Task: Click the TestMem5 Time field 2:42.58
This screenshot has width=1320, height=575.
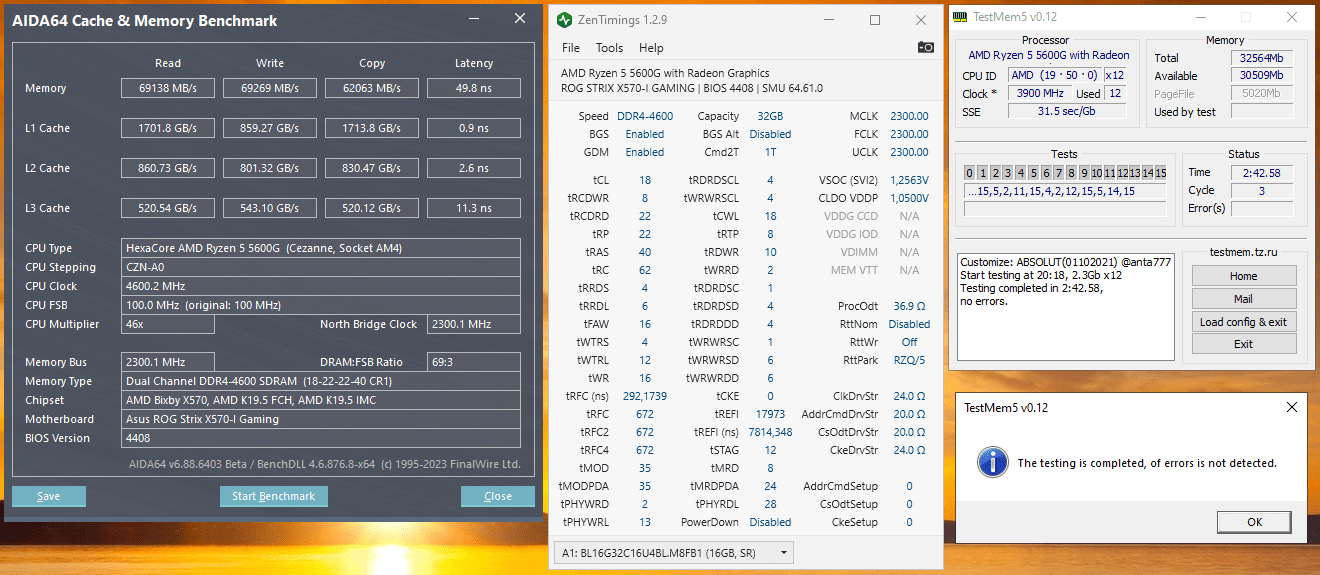Action: point(1261,173)
